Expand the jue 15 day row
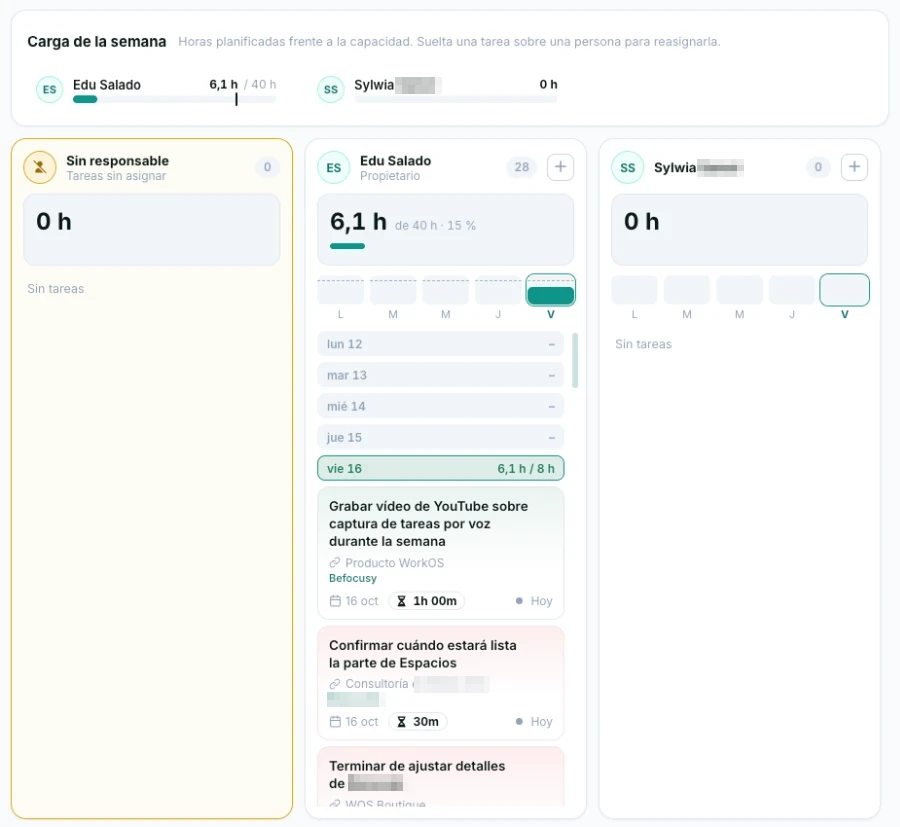 click(x=440, y=437)
